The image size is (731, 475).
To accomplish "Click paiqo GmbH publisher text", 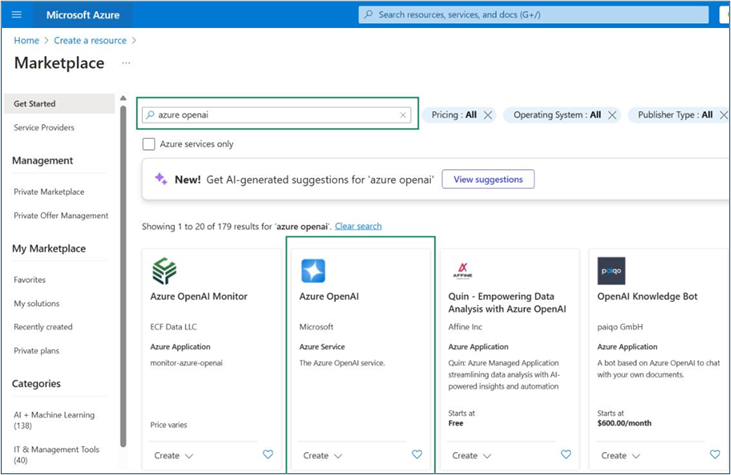I will point(620,327).
